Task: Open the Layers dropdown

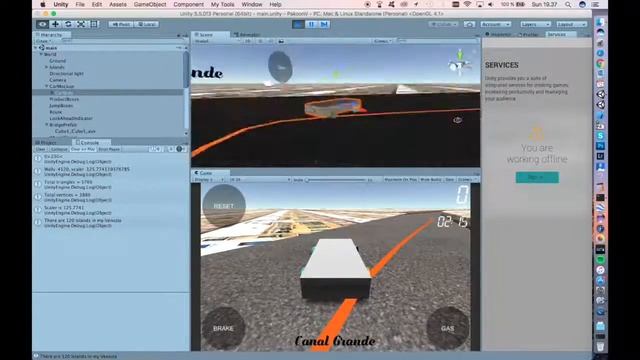Action: coord(536,24)
